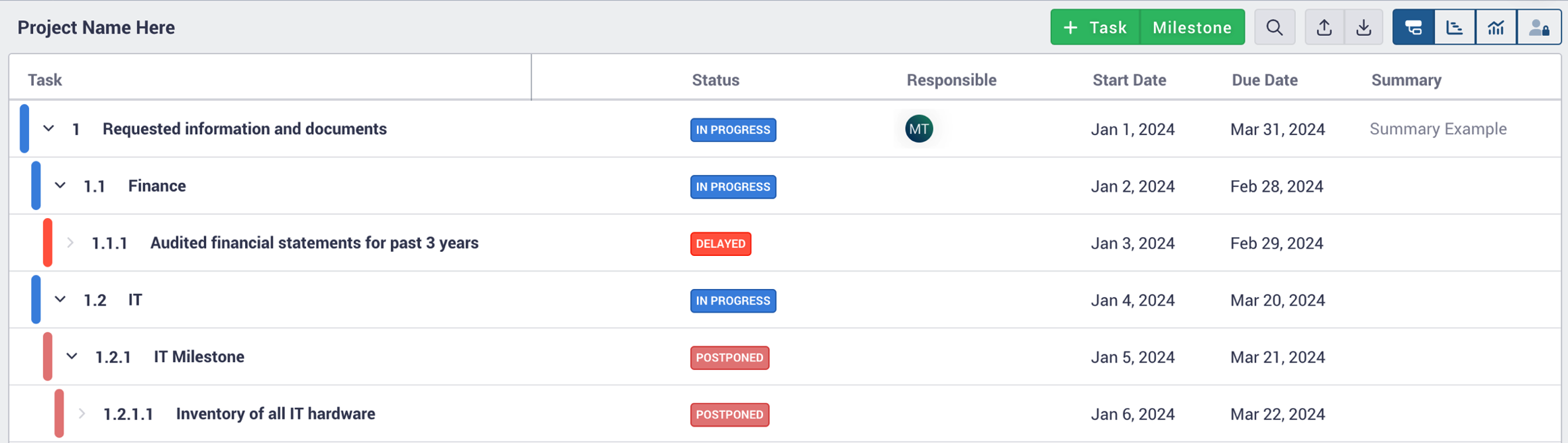Click POSTPONED status of Inventory hardware row
1568x443 pixels.
point(729,415)
